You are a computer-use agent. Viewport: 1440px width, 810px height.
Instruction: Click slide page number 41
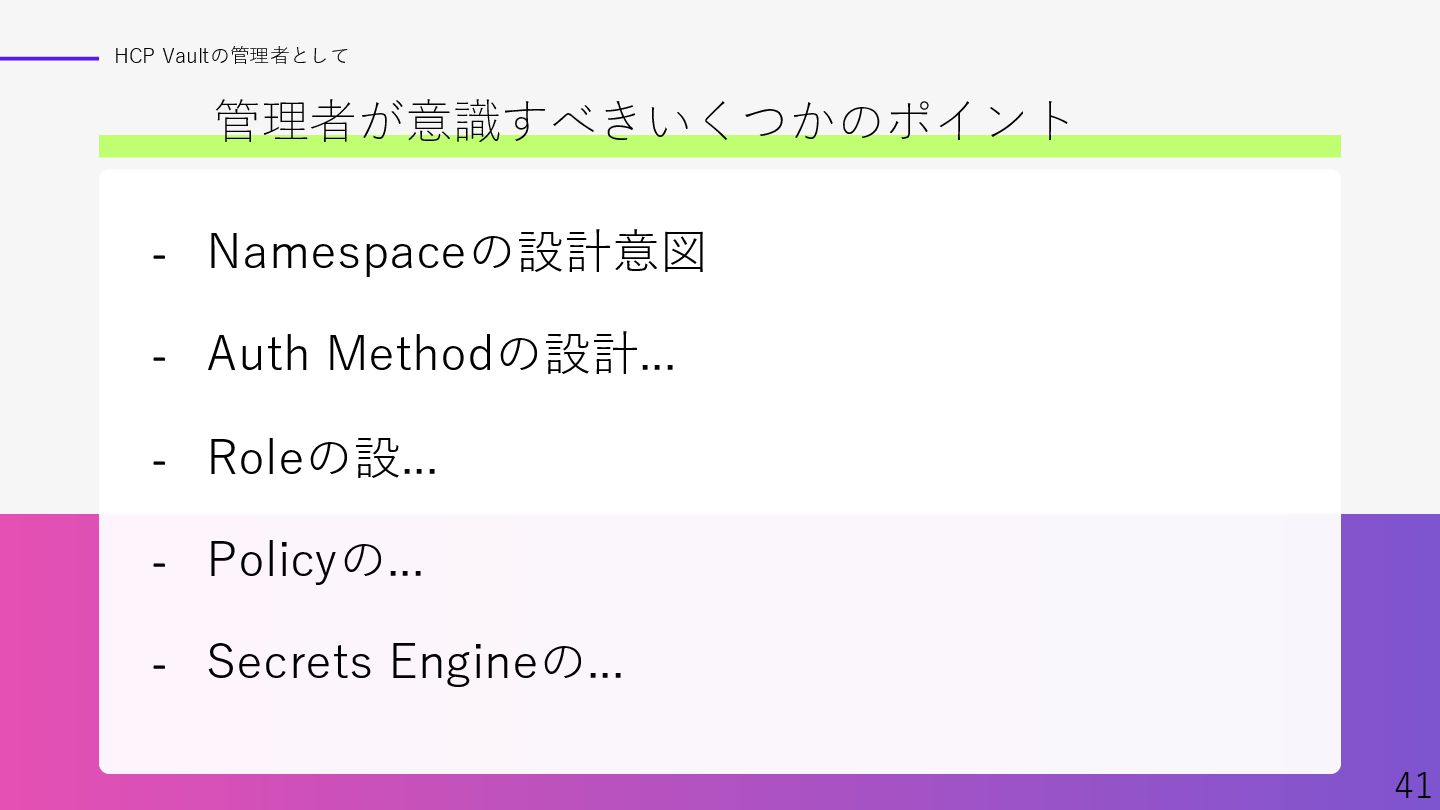pyautogui.click(x=1412, y=786)
